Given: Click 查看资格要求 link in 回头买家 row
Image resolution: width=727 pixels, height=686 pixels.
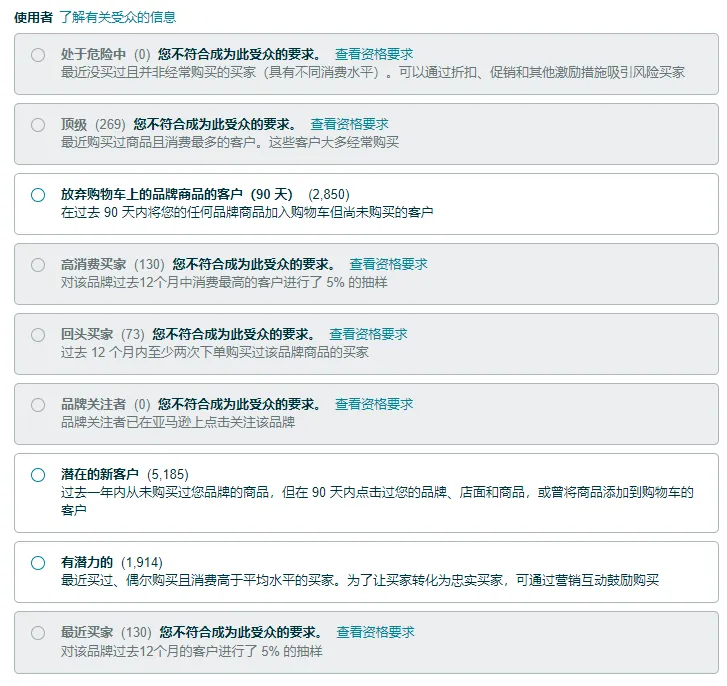Looking at the screenshot, I should (x=369, y=334).
